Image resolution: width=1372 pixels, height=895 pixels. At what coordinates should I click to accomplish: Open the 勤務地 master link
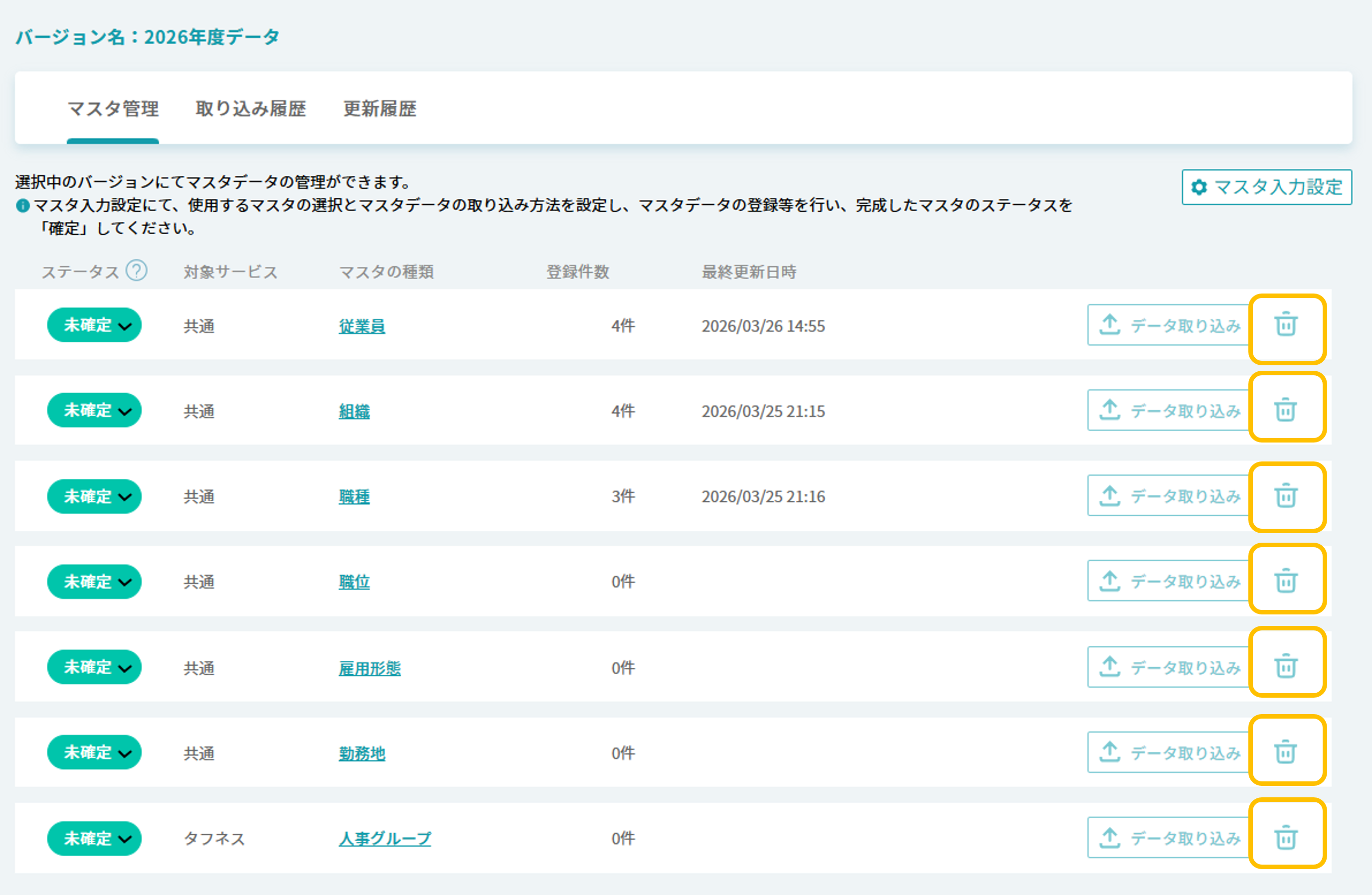coord(362,754)
